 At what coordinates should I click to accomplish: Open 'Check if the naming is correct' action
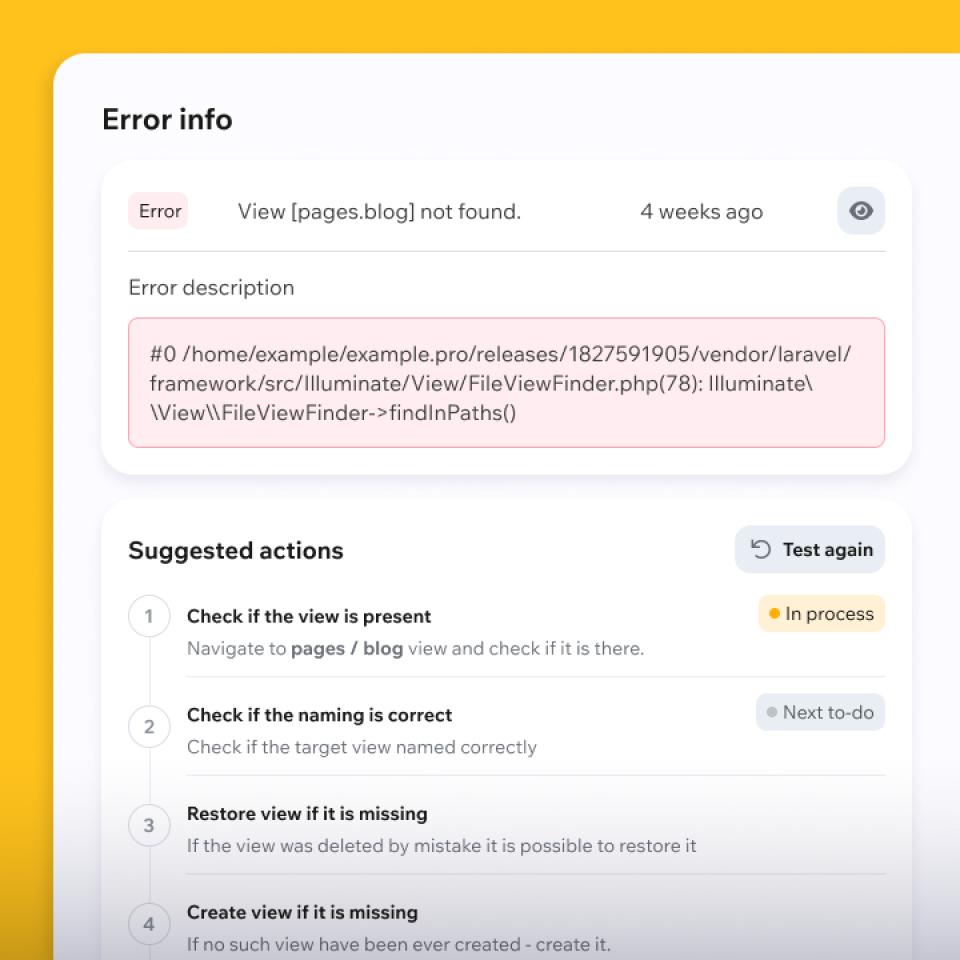[319, 715]
